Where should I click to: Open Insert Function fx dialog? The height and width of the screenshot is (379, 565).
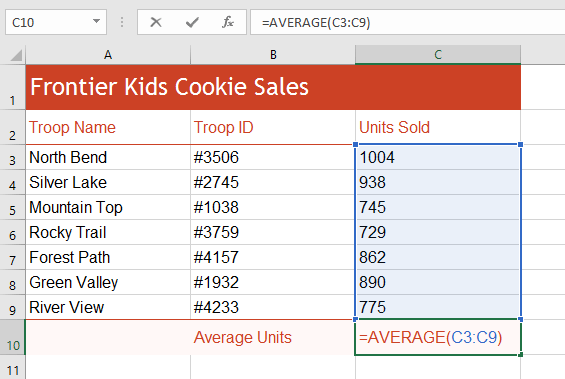228,22
